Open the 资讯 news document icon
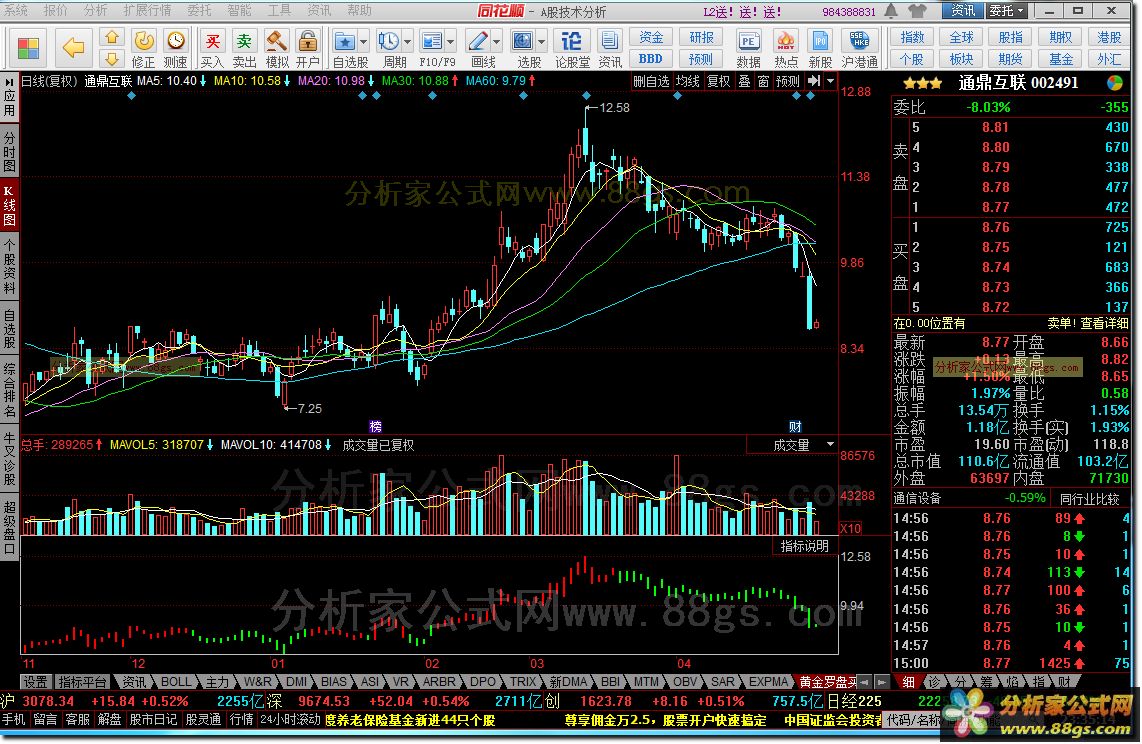 pyautogui.click(x=610, y=41)
